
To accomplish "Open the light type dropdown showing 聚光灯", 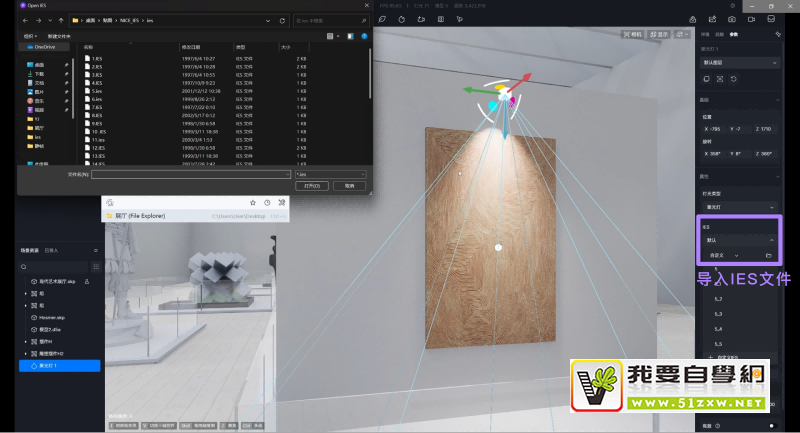I will (x=739, y=207).
